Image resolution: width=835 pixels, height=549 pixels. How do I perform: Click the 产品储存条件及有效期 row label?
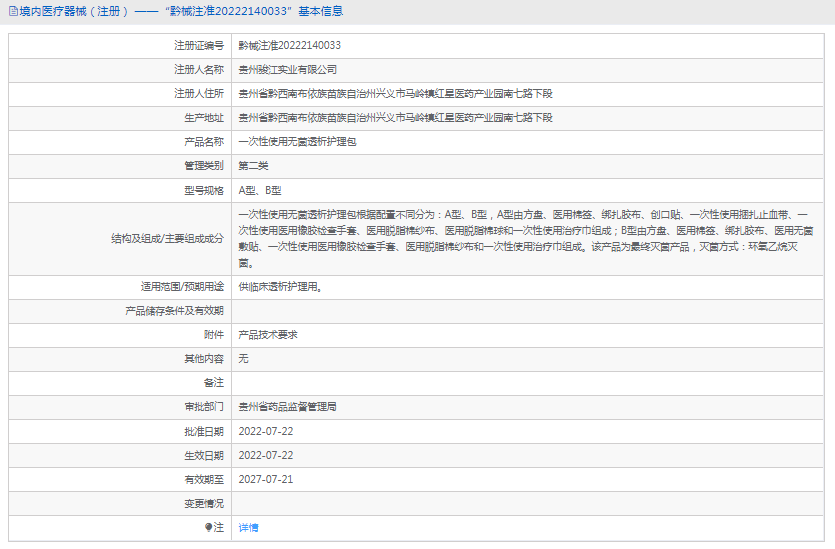[x=174, y=311]
